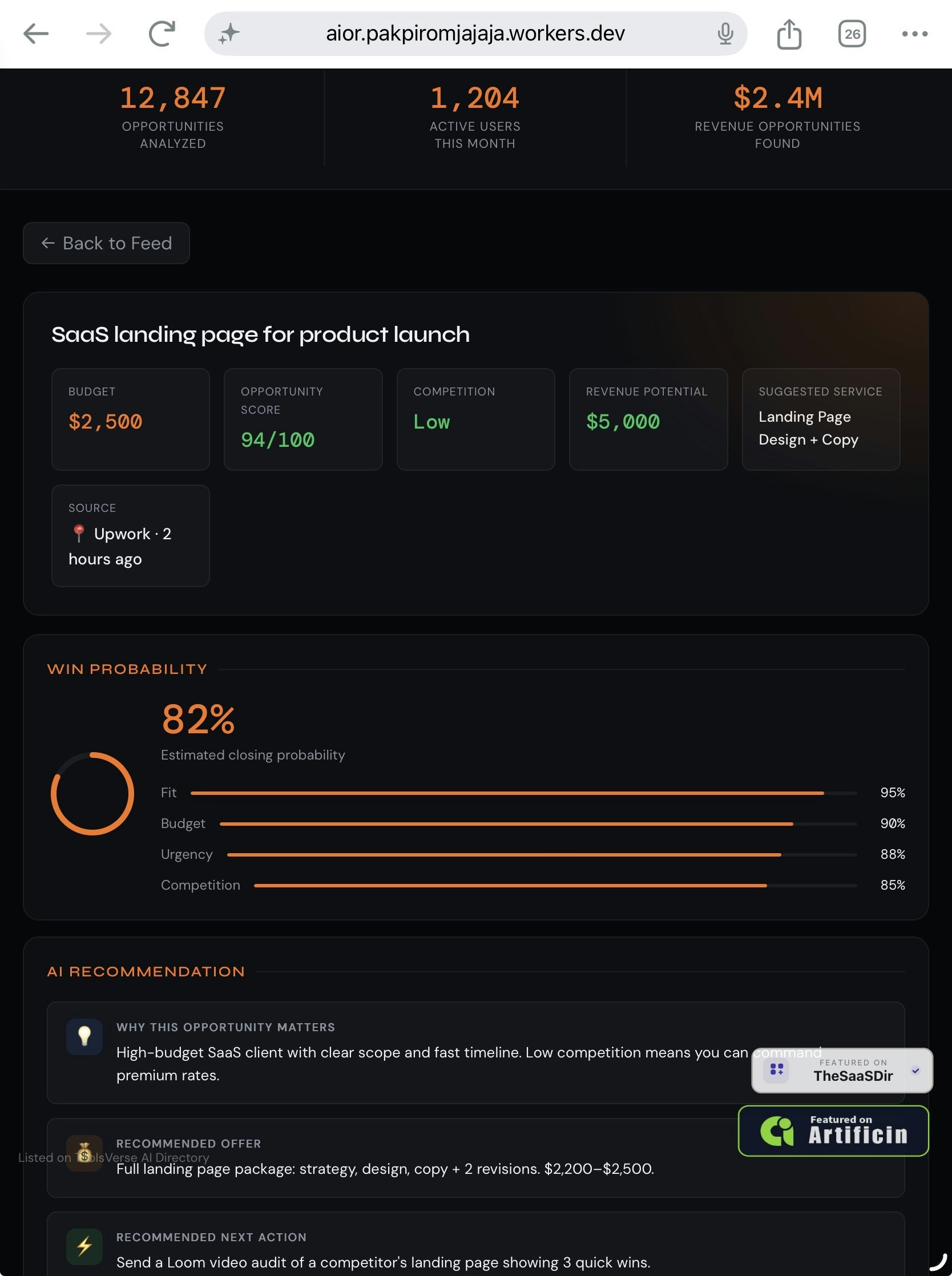
Task: Tap the sparkle icon in address bar
Action: tap(228, 34)
